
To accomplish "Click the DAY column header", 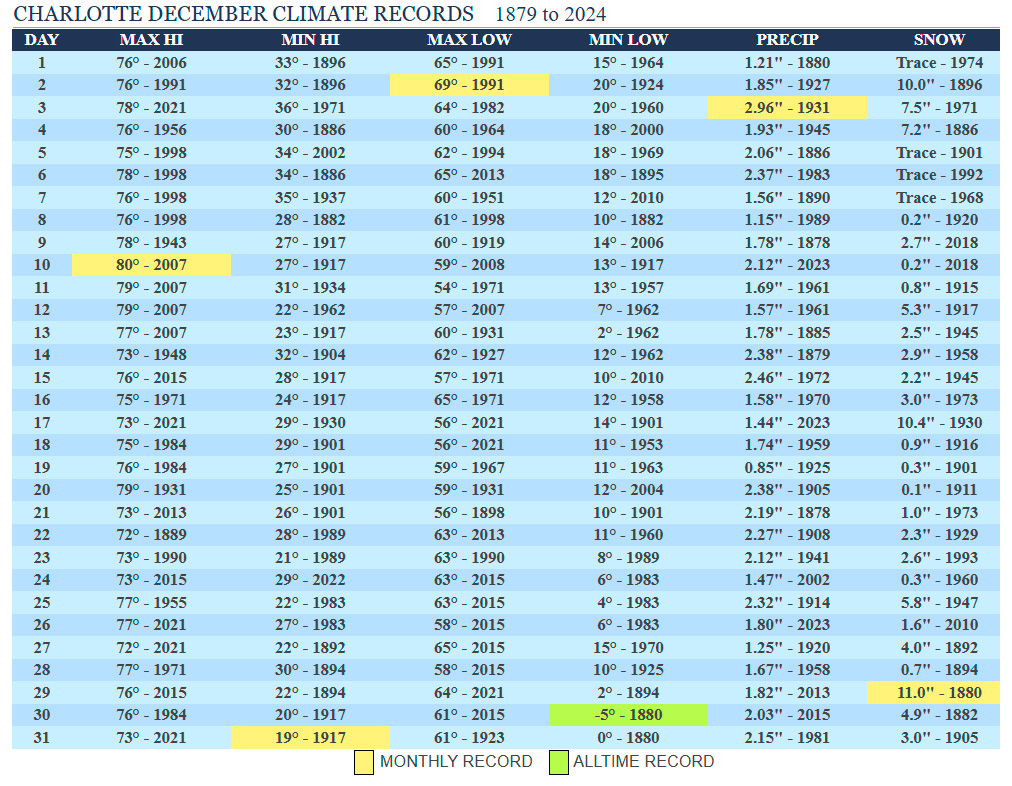I will 41,40.
